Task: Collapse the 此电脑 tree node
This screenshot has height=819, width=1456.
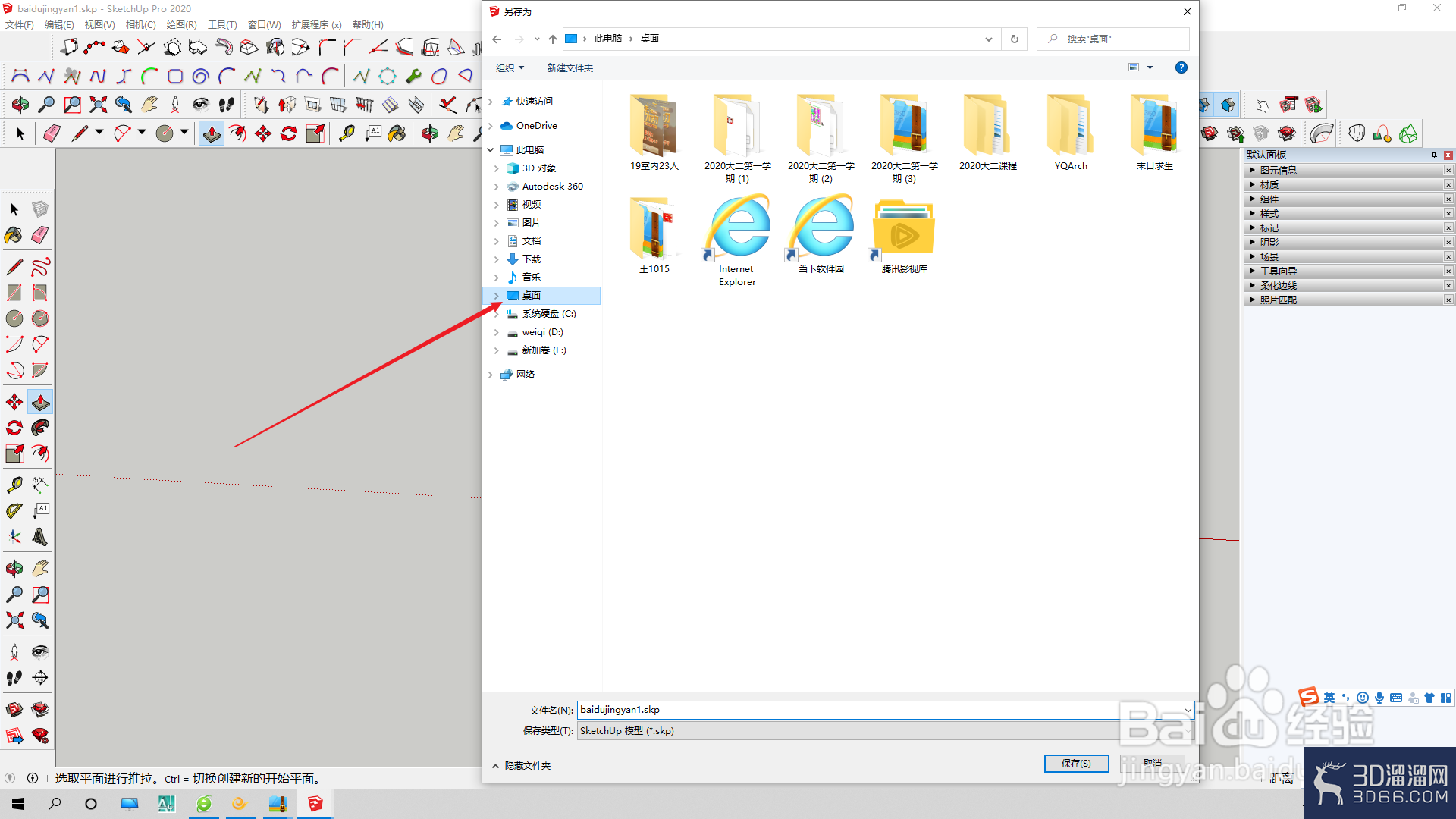Action: (491, 150)
